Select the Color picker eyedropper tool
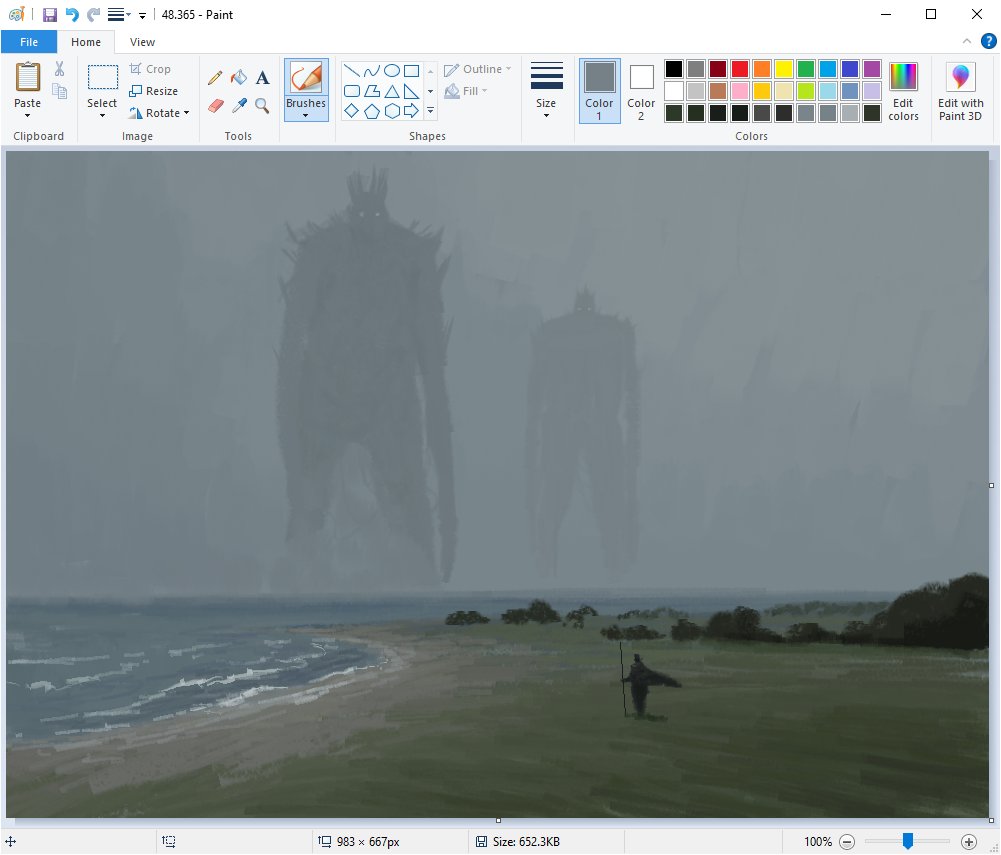 pos(239,105)
